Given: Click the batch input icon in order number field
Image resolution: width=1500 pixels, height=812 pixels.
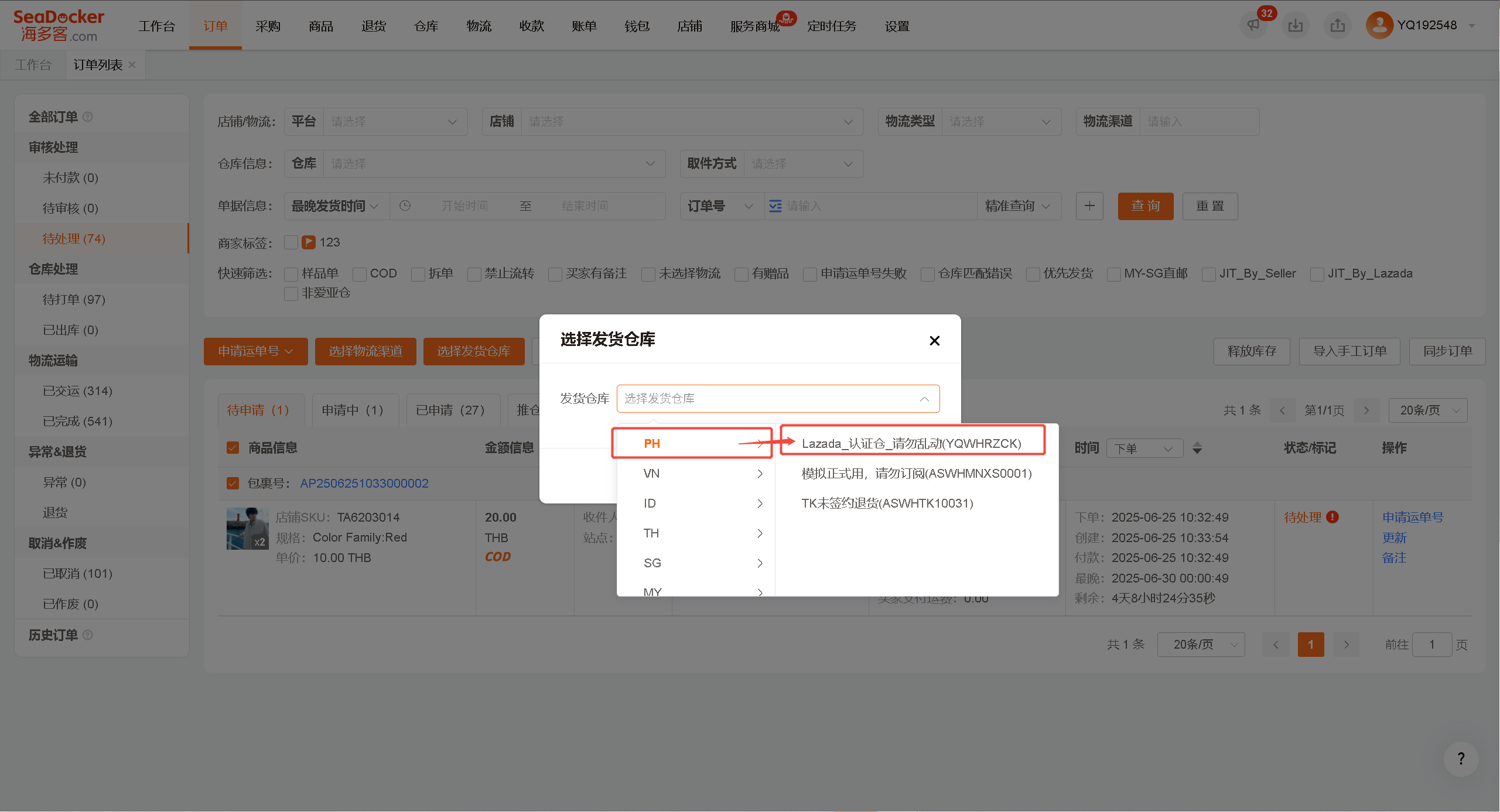Looking at the screenshot, I should click(775, 206).
